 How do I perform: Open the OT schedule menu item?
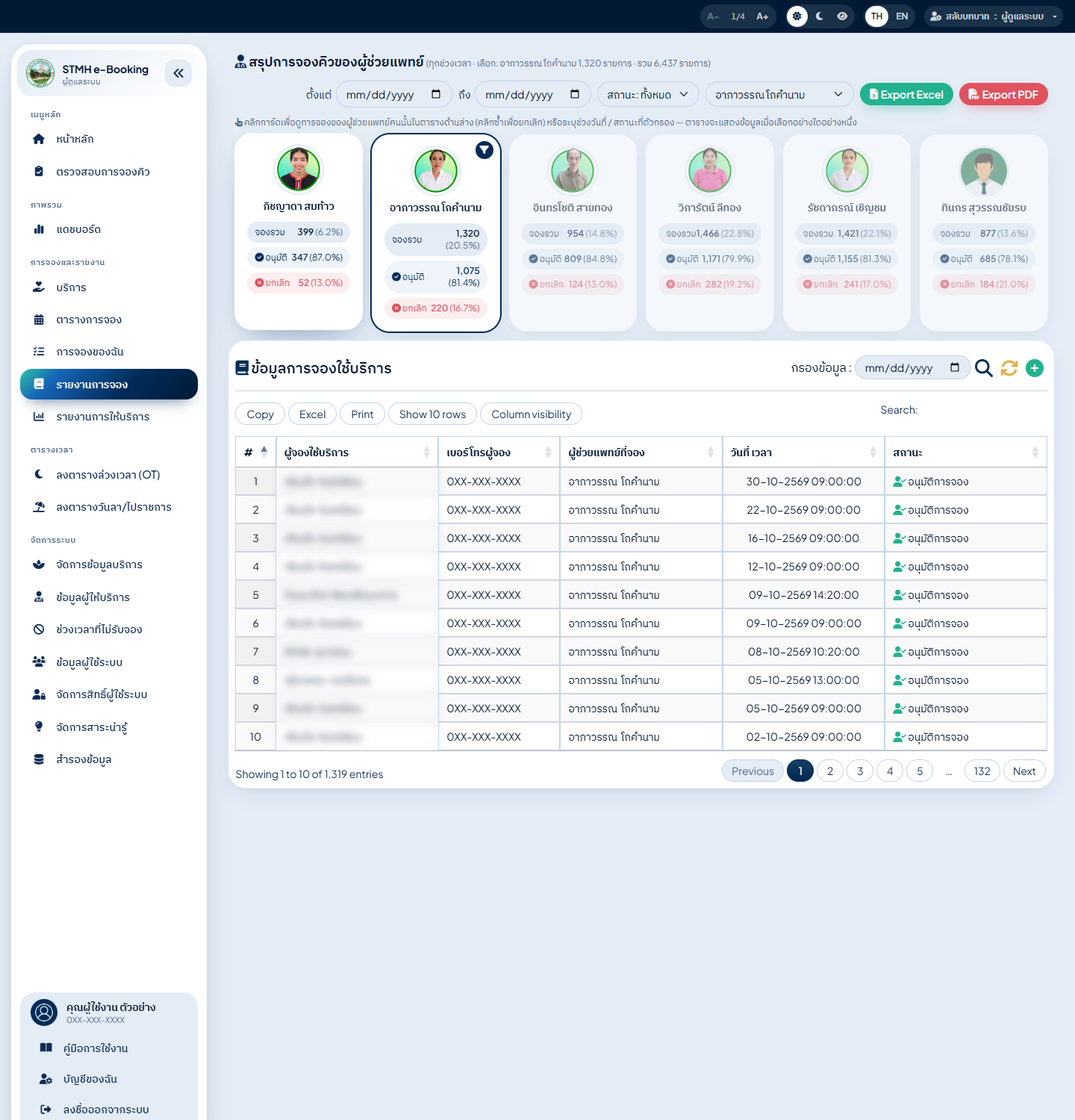109,475
